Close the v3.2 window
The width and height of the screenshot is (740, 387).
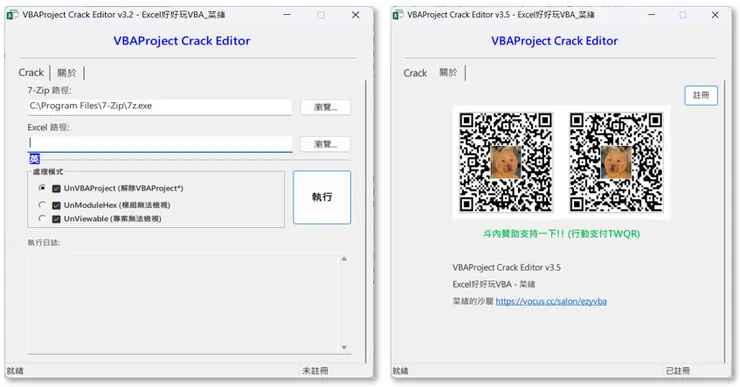355,15
